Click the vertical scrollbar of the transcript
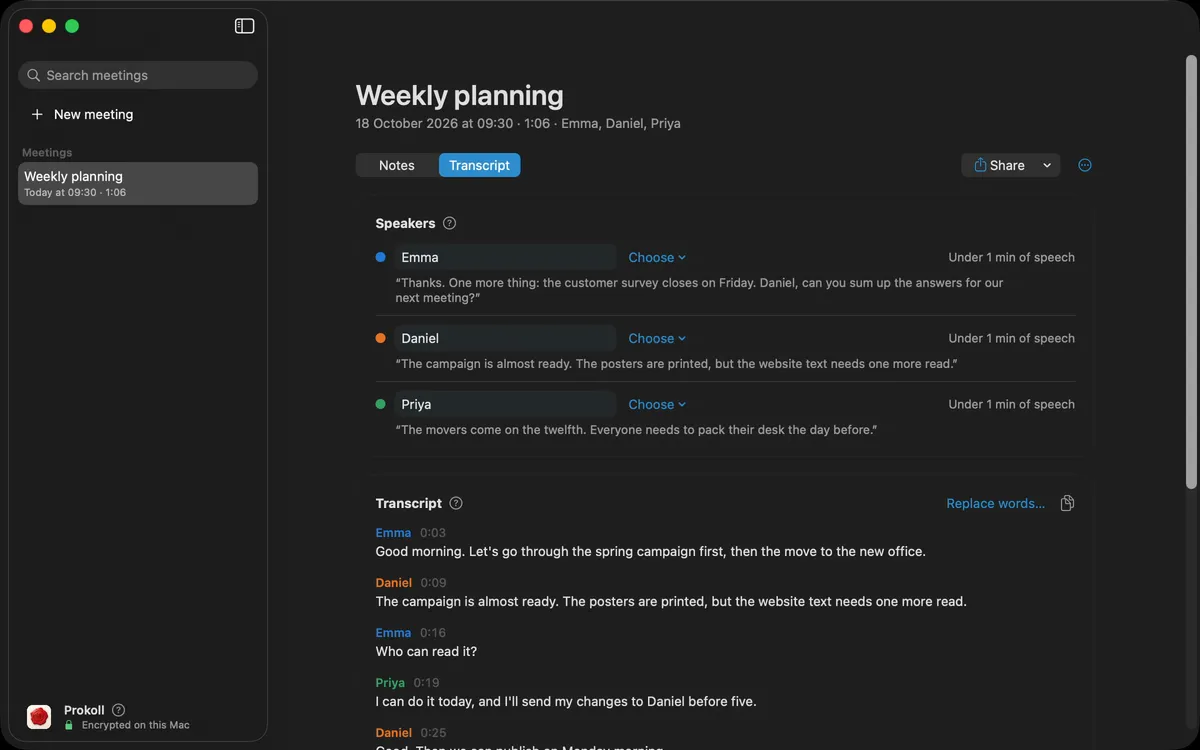The height and width of the screenshot is (750, 1200). [1191, 270]
